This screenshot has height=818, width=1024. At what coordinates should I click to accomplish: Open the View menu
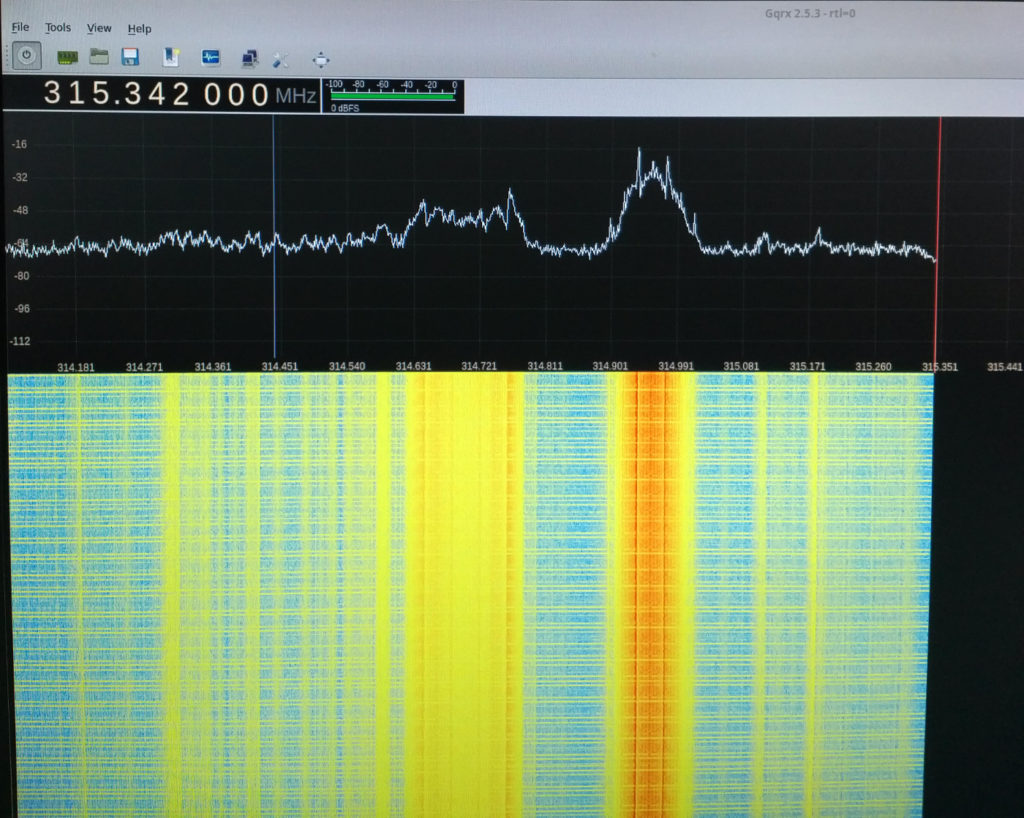click(99, 29)
